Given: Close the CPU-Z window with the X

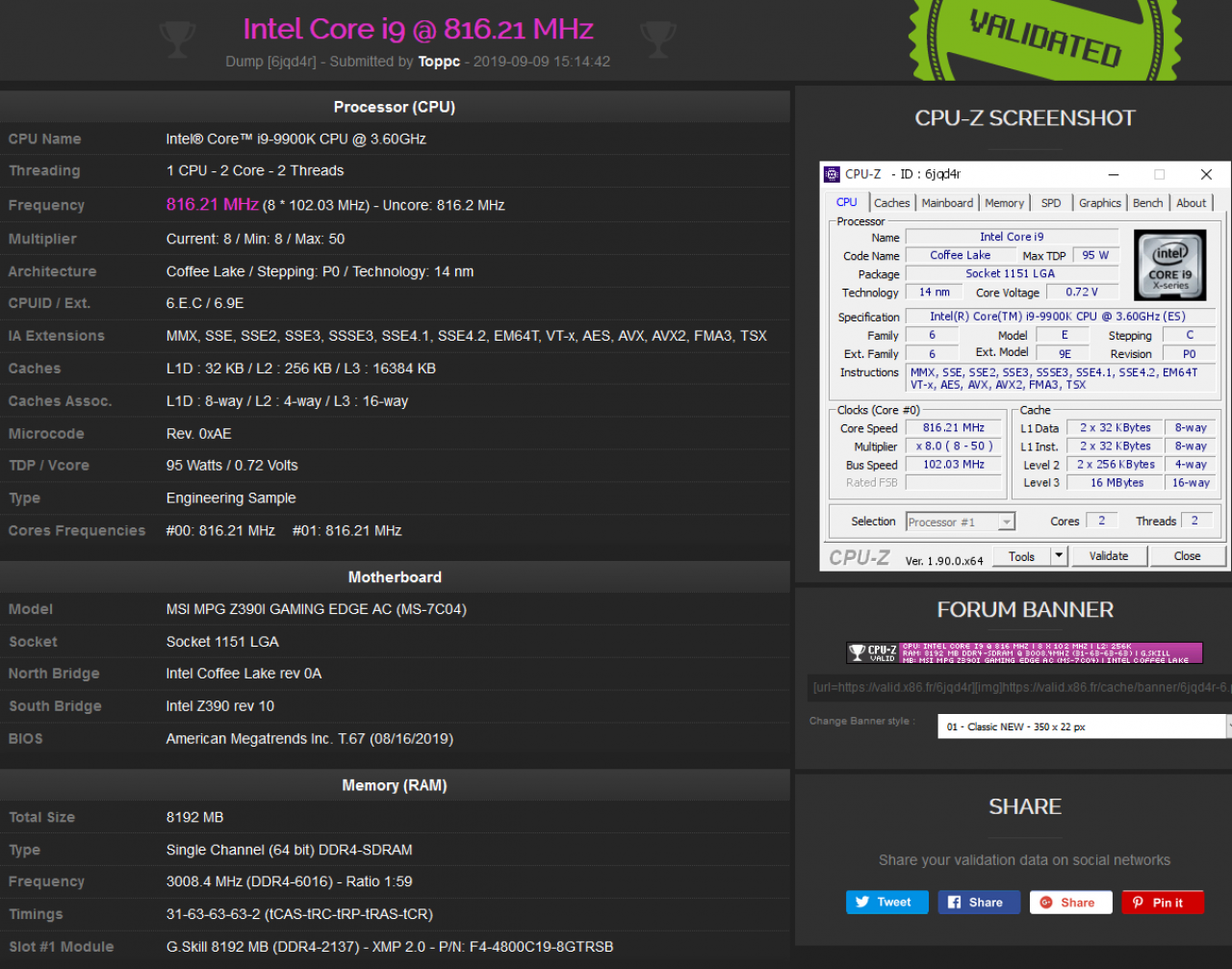Looking at the screenshot, I should click(x=1206, y=174).
